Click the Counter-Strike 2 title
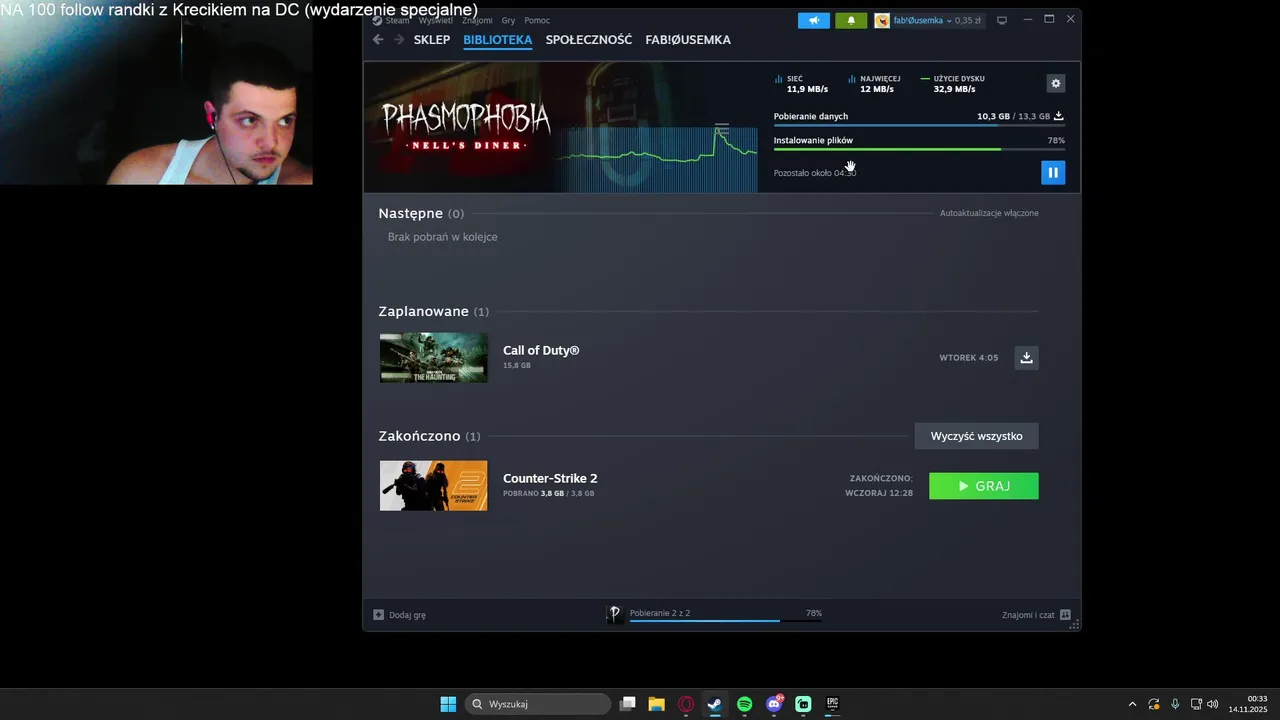The width and height of the screenshot is (1280, 720). [x=550, y=478]
